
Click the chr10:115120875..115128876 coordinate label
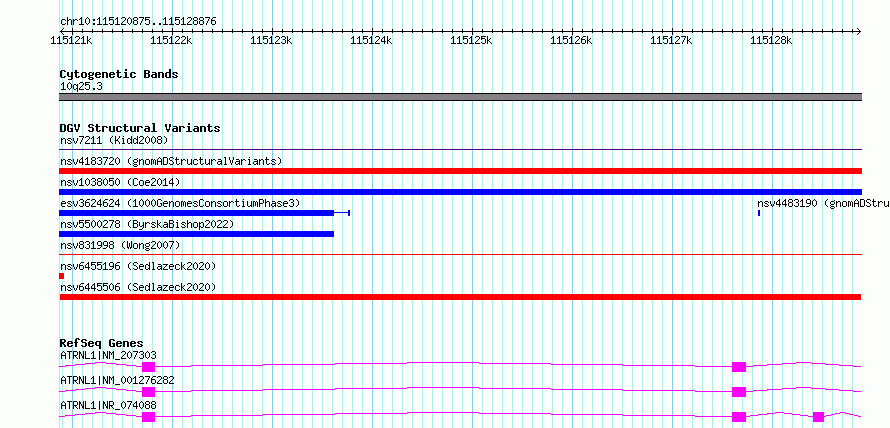point(138,22)
